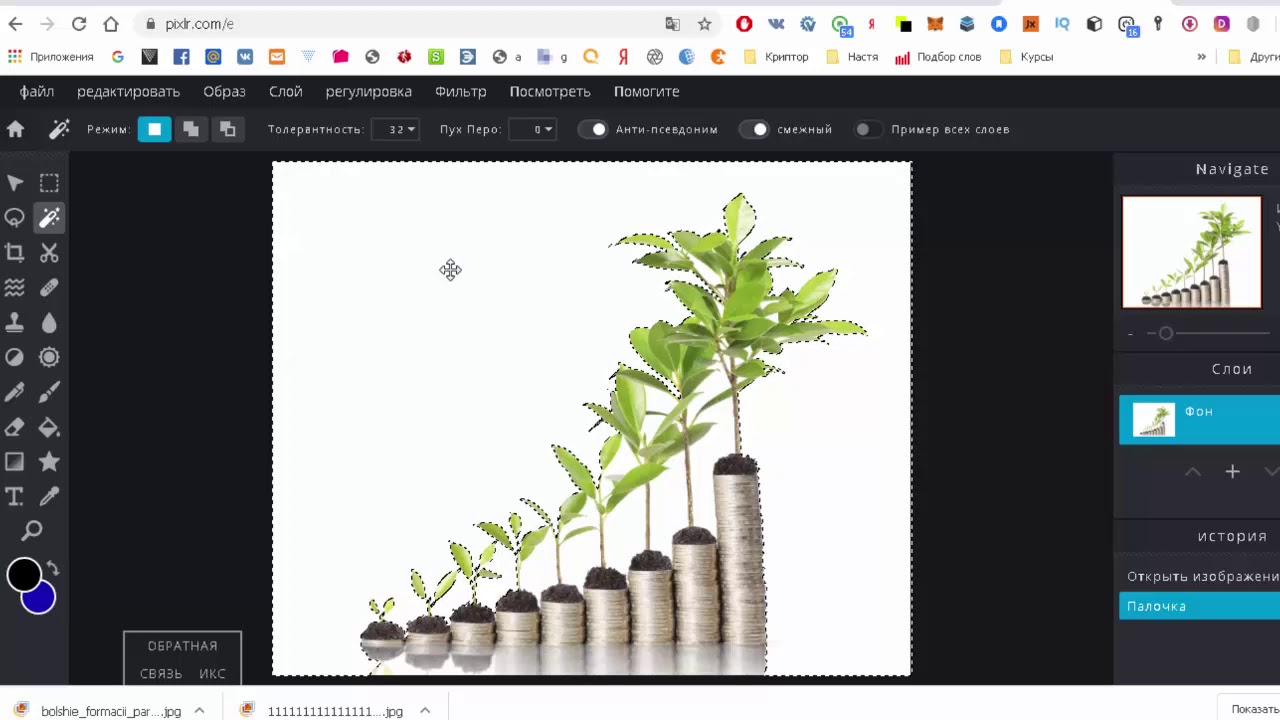Click the ОБРАТНАЯ СВЯЗЬ feedback button
Viewport: 1280px width, 720px height.
(182, 659)
